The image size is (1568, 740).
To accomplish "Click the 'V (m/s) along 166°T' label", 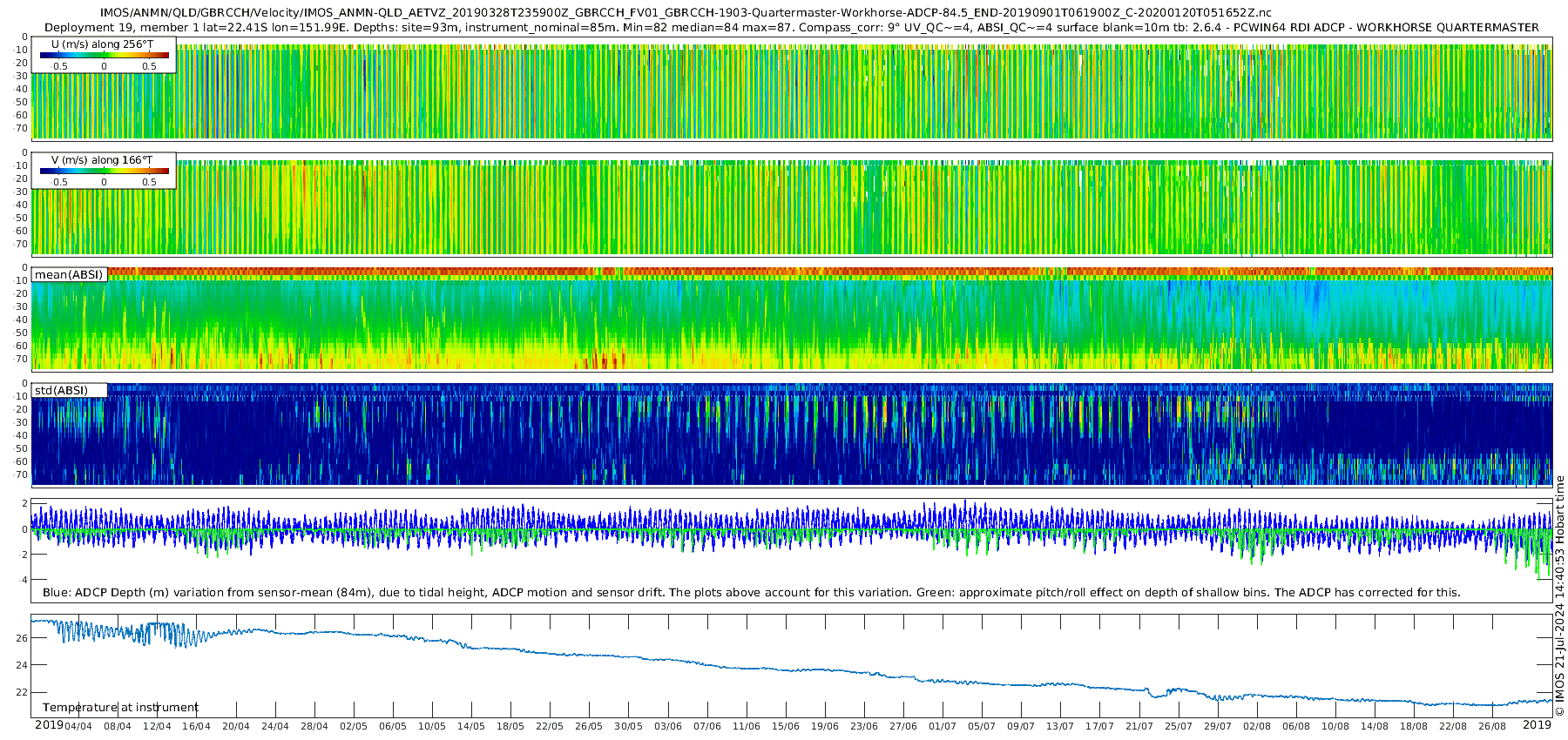I will [102, 159].
